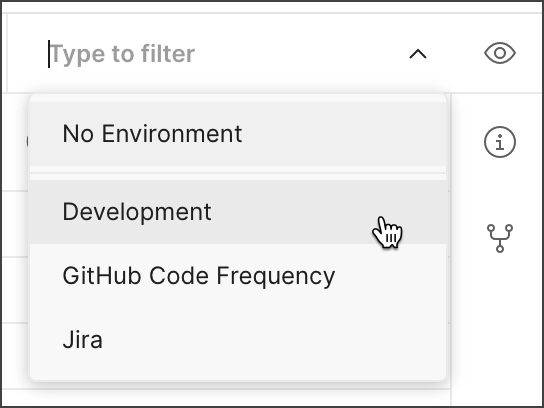Set the active environment to Development
Image resolution: width=544 pixels, height=408 pixels.
[x=238, y=212]
